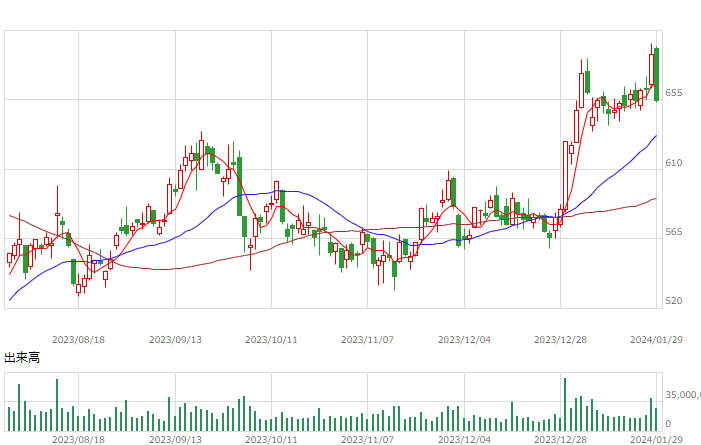Select the 565 price axis label
This screenshot has height=445, width=701.
click(x=674, y=232)
